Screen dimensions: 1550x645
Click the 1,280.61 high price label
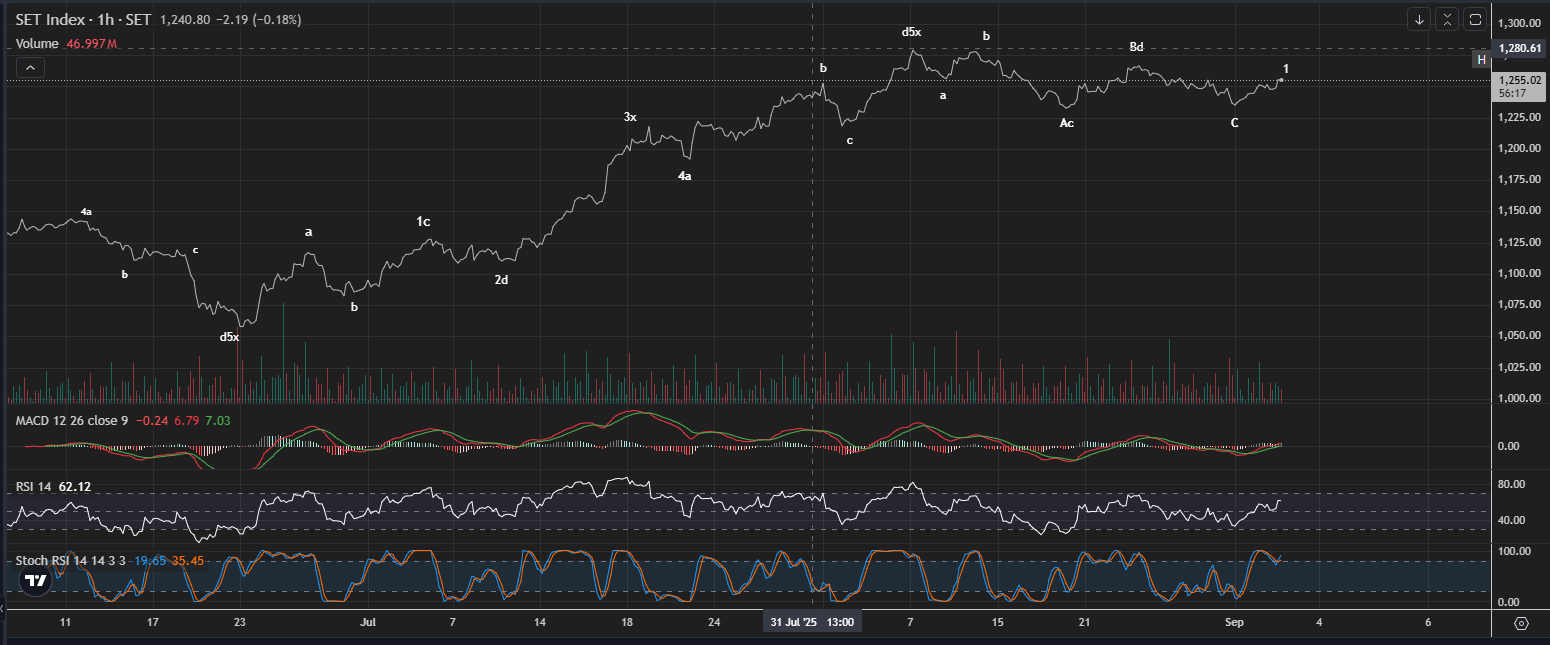click(1520, 48)
